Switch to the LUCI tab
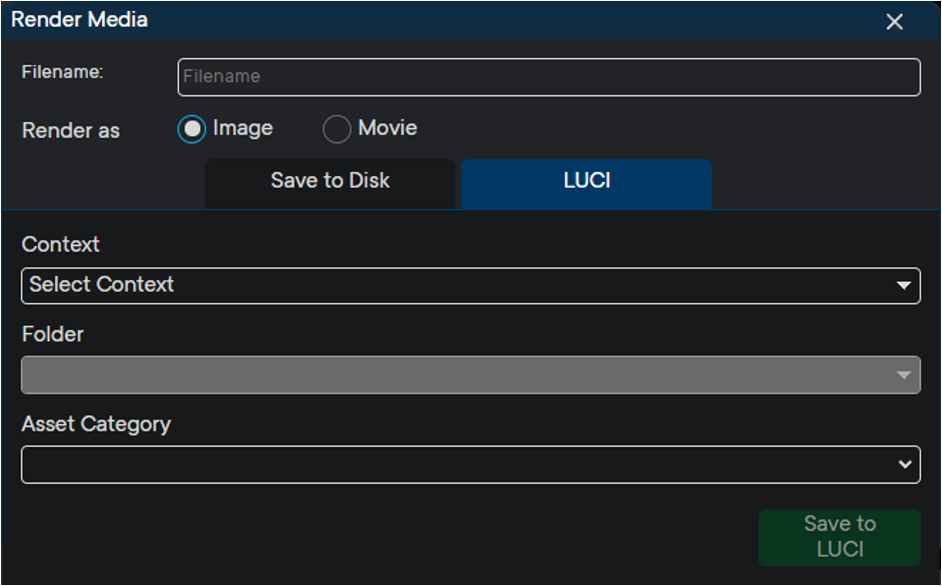This screenshot has height=586, width=942. pos(586,182)
